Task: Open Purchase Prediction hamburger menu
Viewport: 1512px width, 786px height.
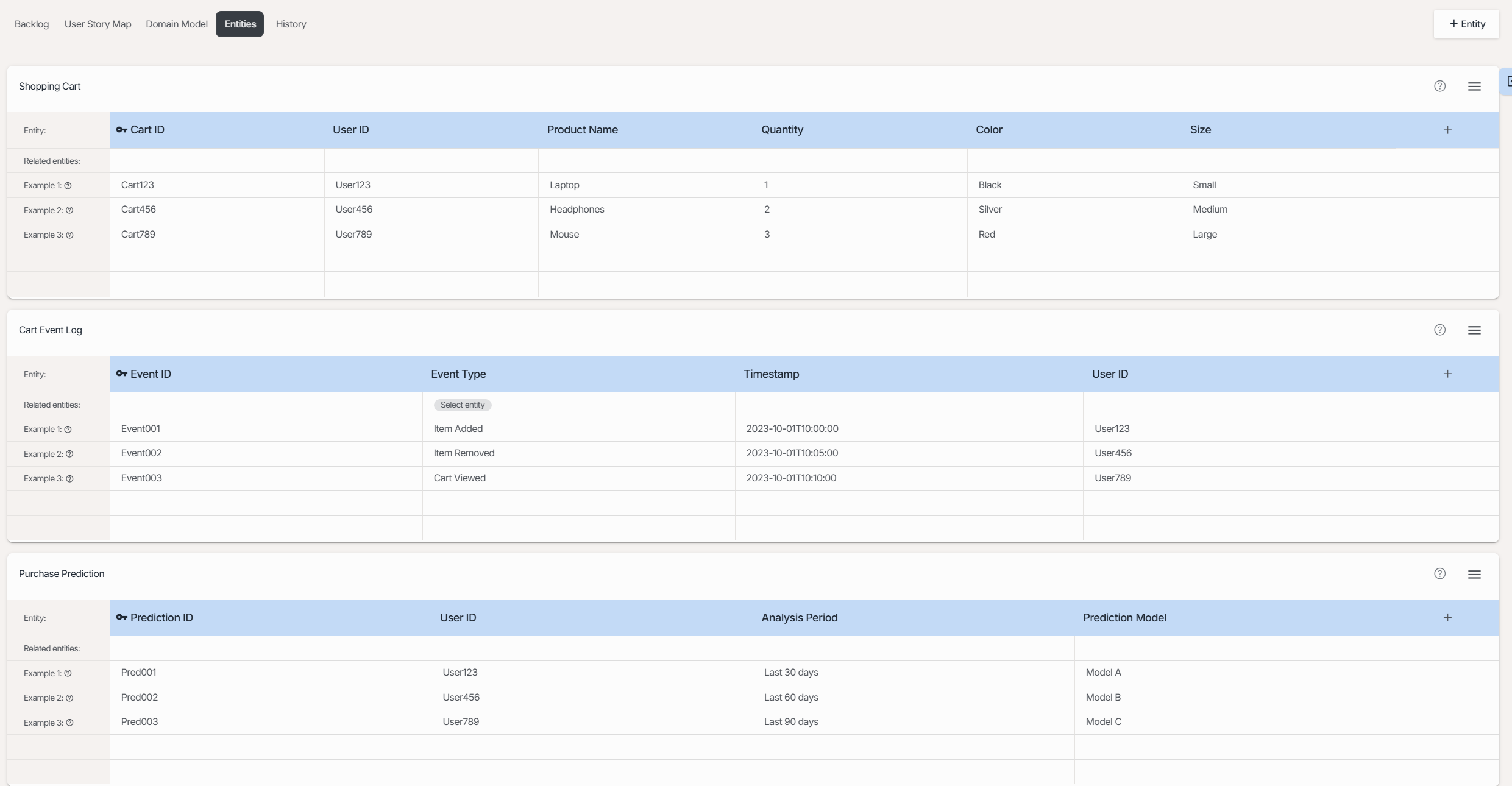Action: pos(1474,574)
